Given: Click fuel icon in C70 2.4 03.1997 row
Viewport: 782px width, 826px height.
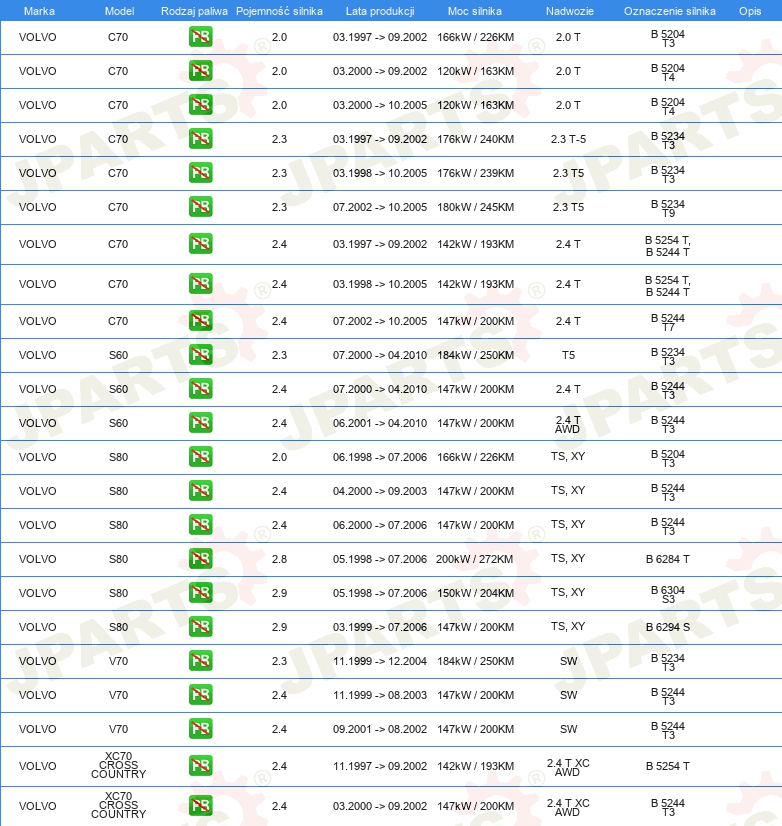Looking at the screenshot, I should (x=200, y=244).
